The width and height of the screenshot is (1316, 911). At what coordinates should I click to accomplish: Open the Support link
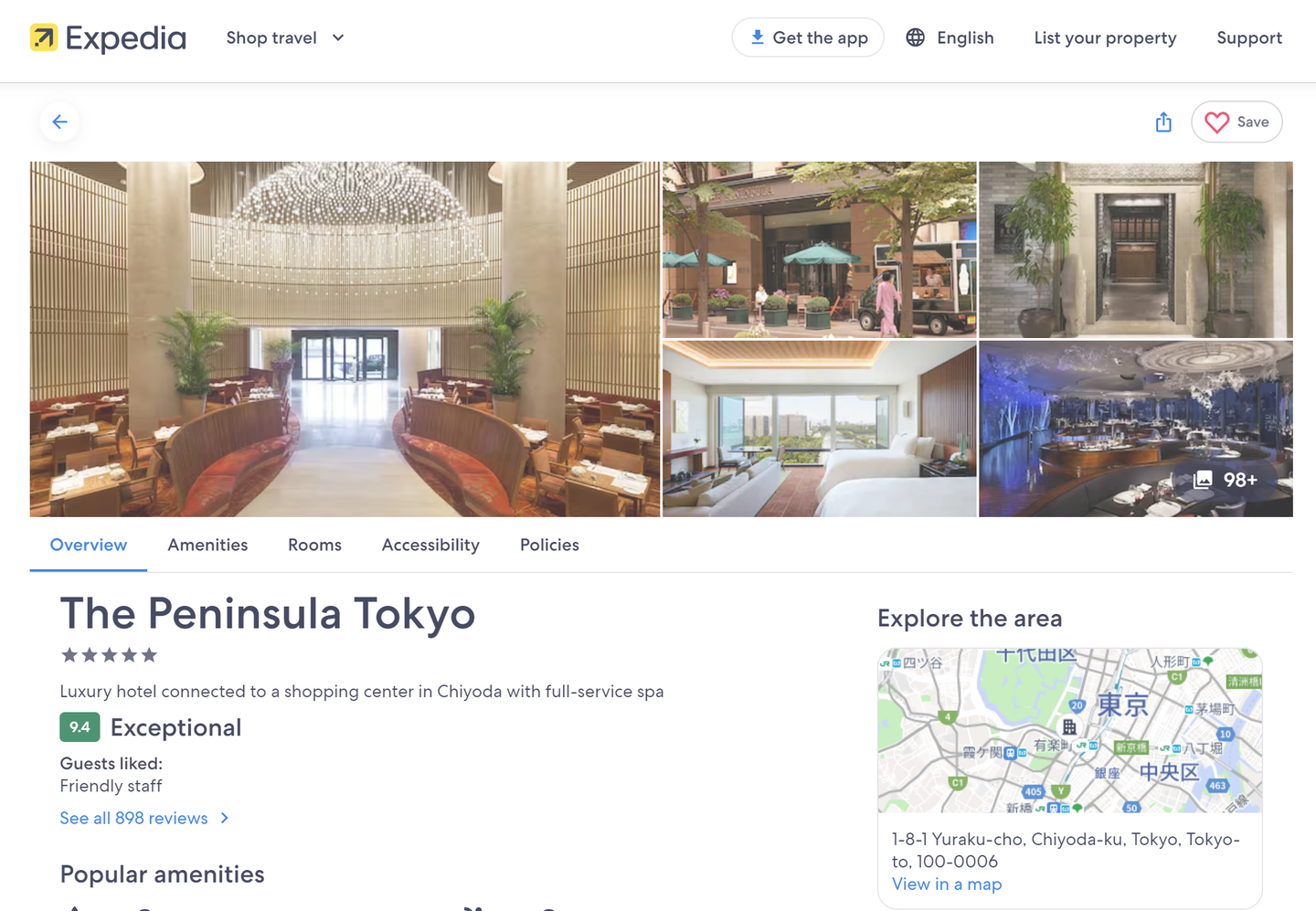pos(1248,37)
